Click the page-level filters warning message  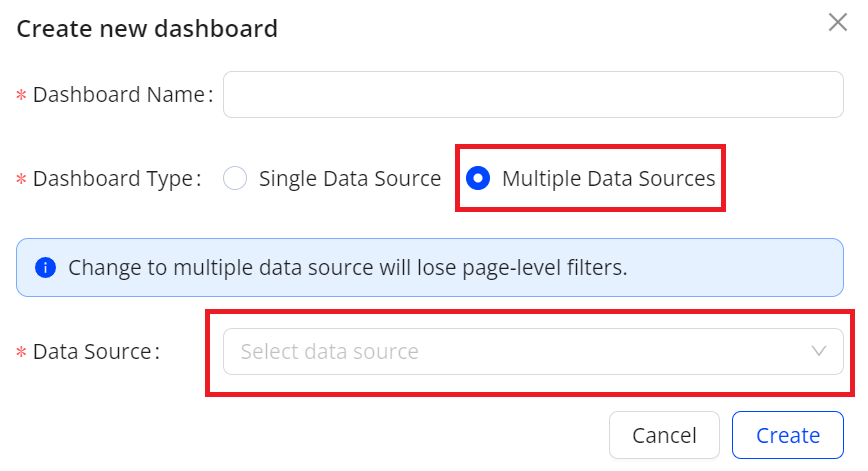pos(347,268)
